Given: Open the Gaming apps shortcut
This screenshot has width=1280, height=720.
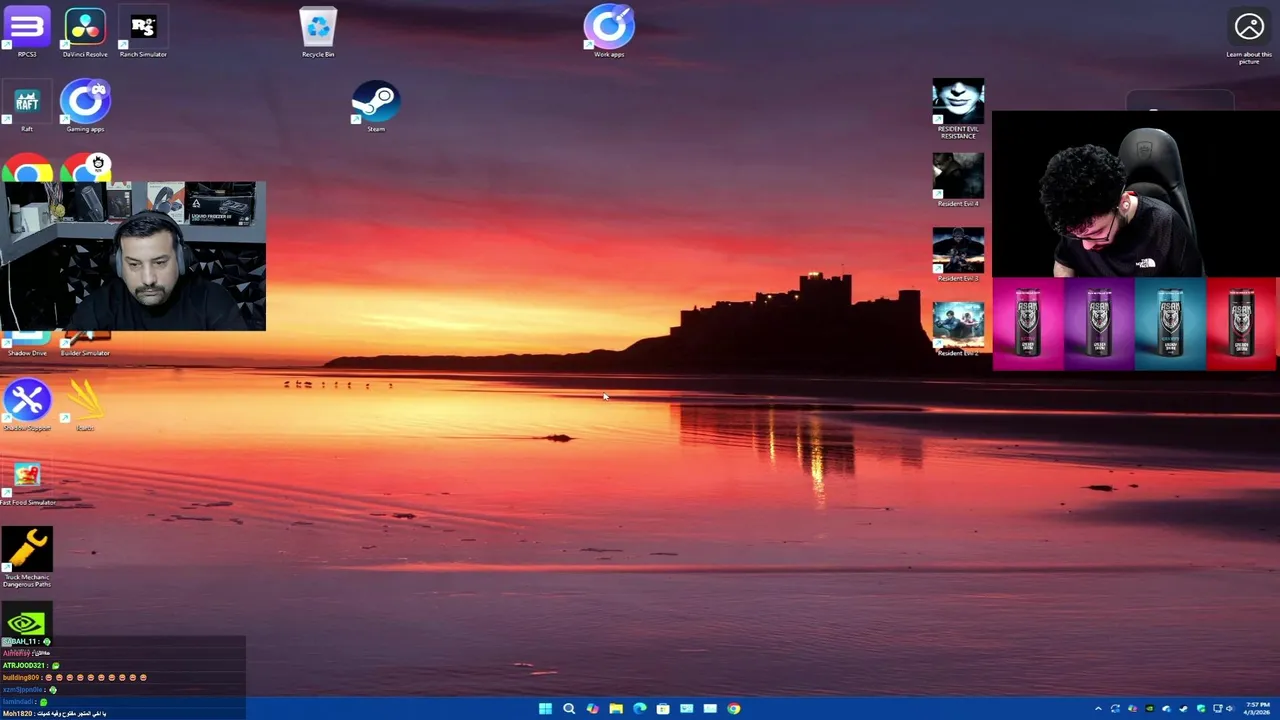Looking at the screenshot, I should (x=85, y=106).
